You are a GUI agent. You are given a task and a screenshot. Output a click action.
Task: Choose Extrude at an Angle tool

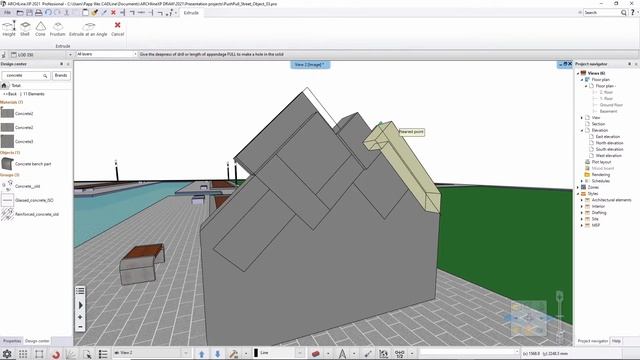point(88,29)
